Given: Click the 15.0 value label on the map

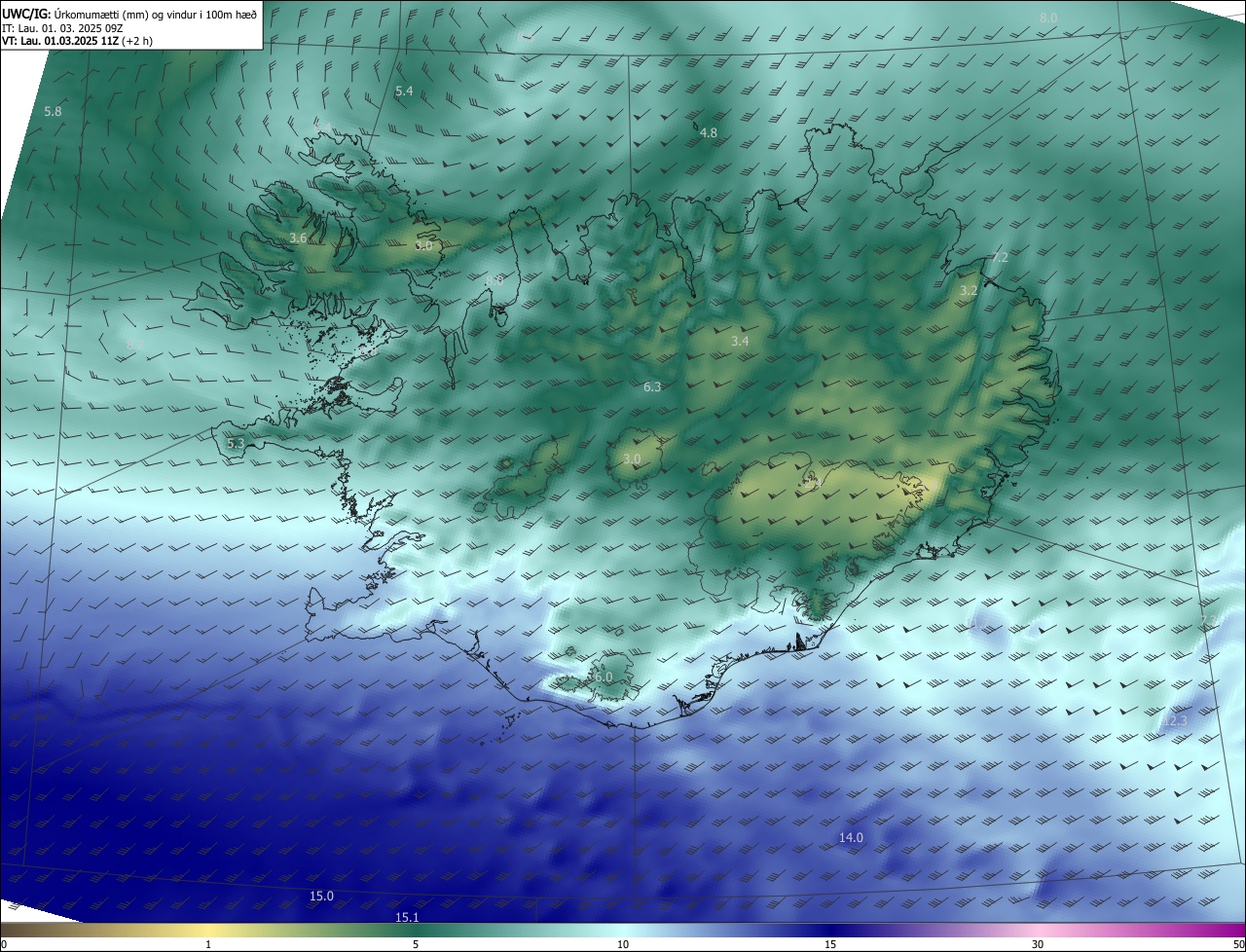Looking at the screenshot, I should click(x=321, y=896).
